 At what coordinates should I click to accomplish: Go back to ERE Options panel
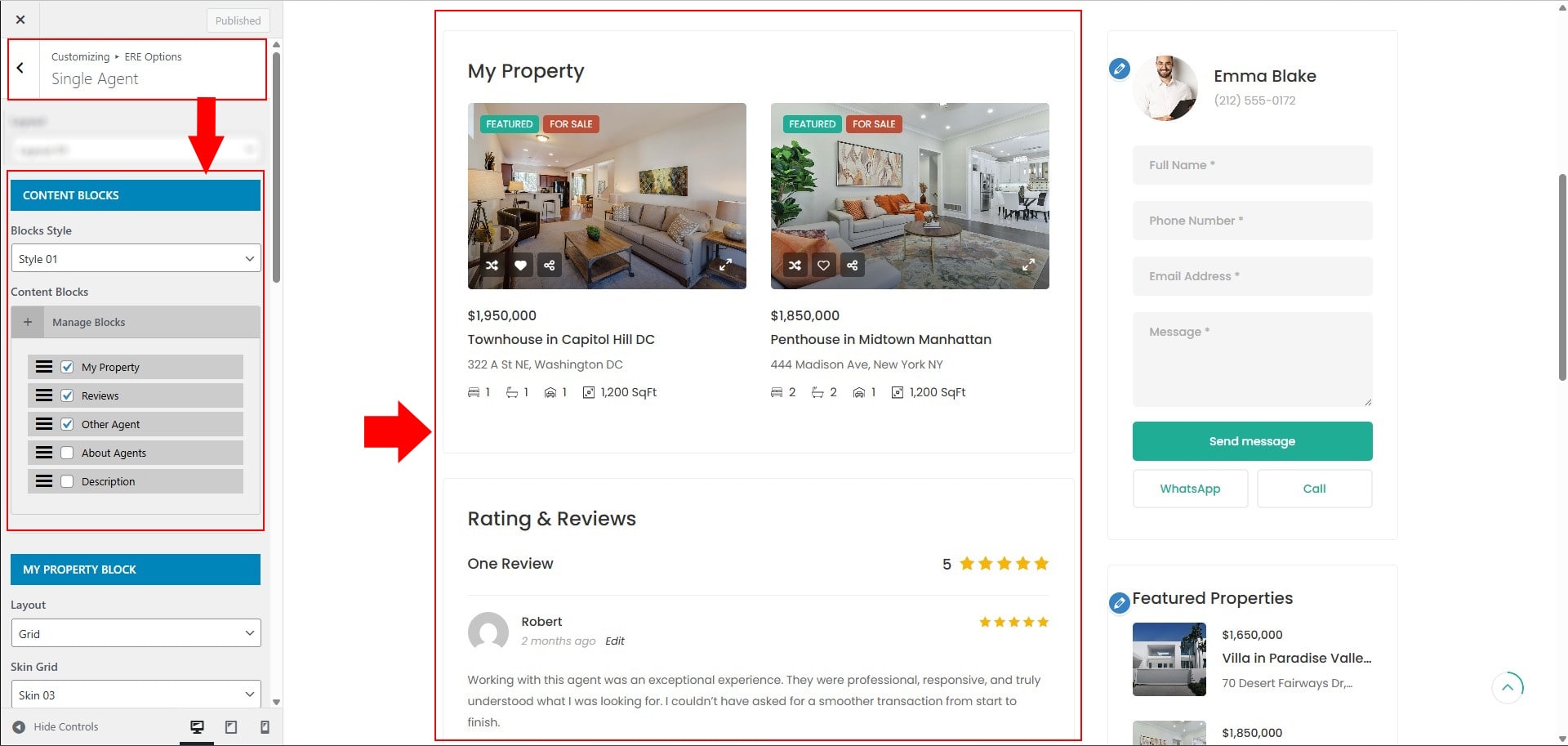(x=21, y=69)
